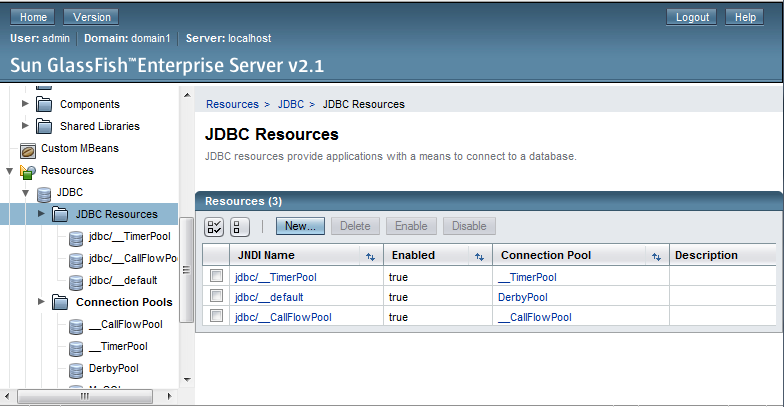Viewport: 784px width, 407px height.
Task: Expand the Components tree node
Action: point(25,104)
